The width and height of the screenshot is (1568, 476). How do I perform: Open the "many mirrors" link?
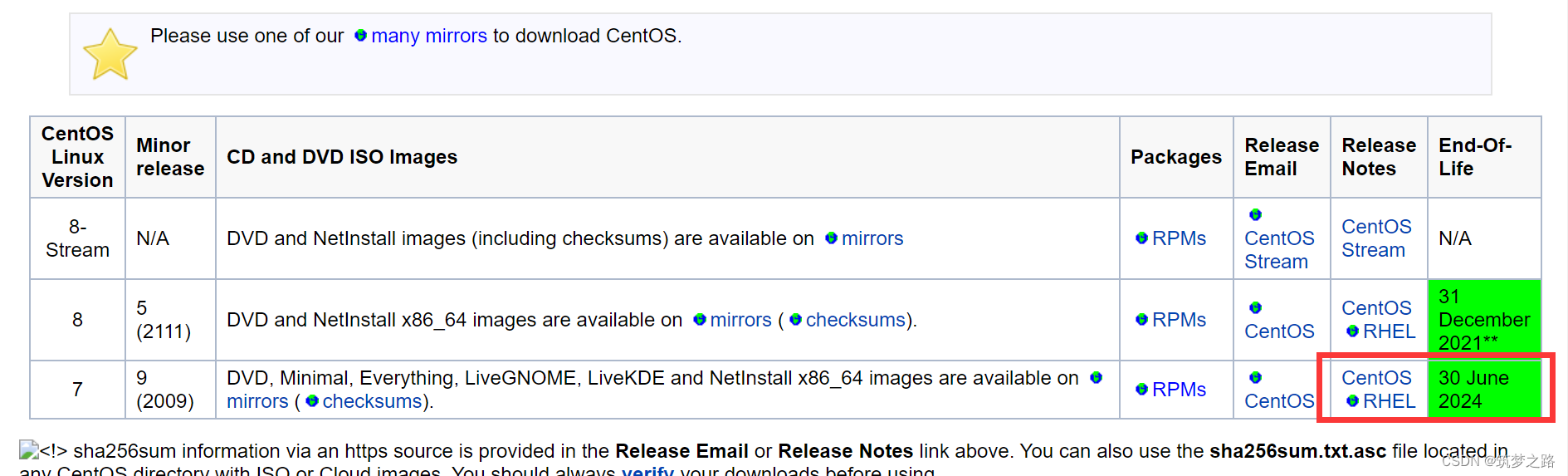429,36
